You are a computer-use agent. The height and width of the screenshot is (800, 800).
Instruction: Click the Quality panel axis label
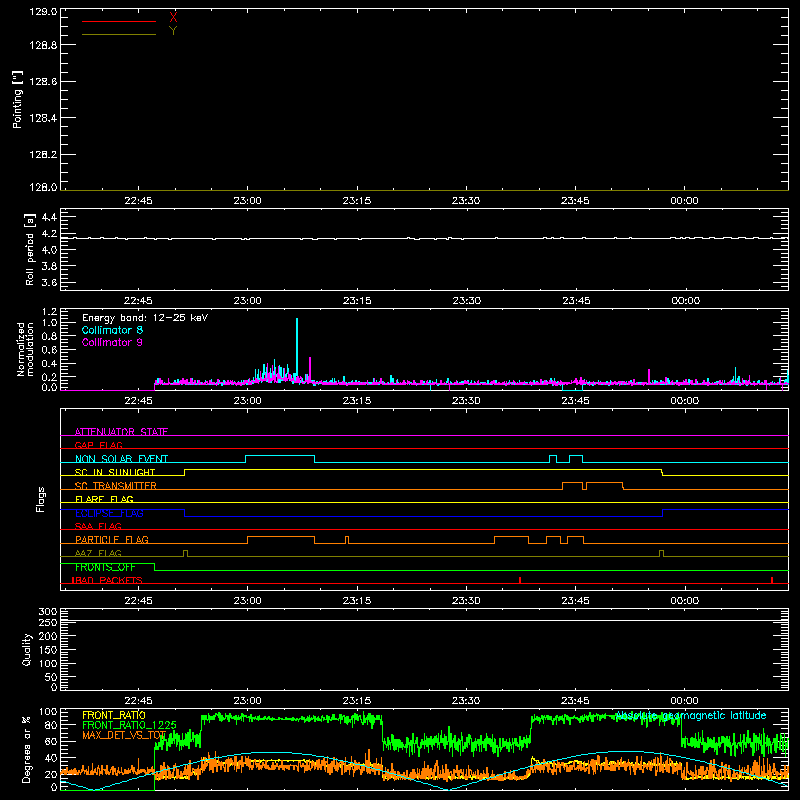coord(27,649)
